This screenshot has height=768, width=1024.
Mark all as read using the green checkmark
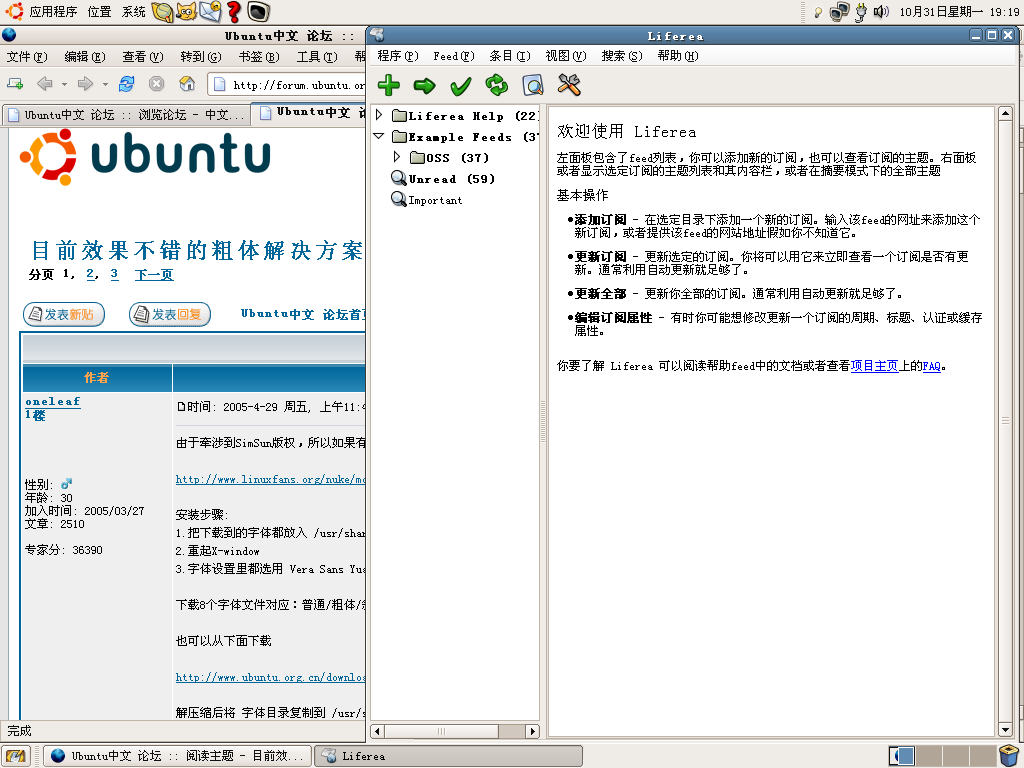pos(460,85)
